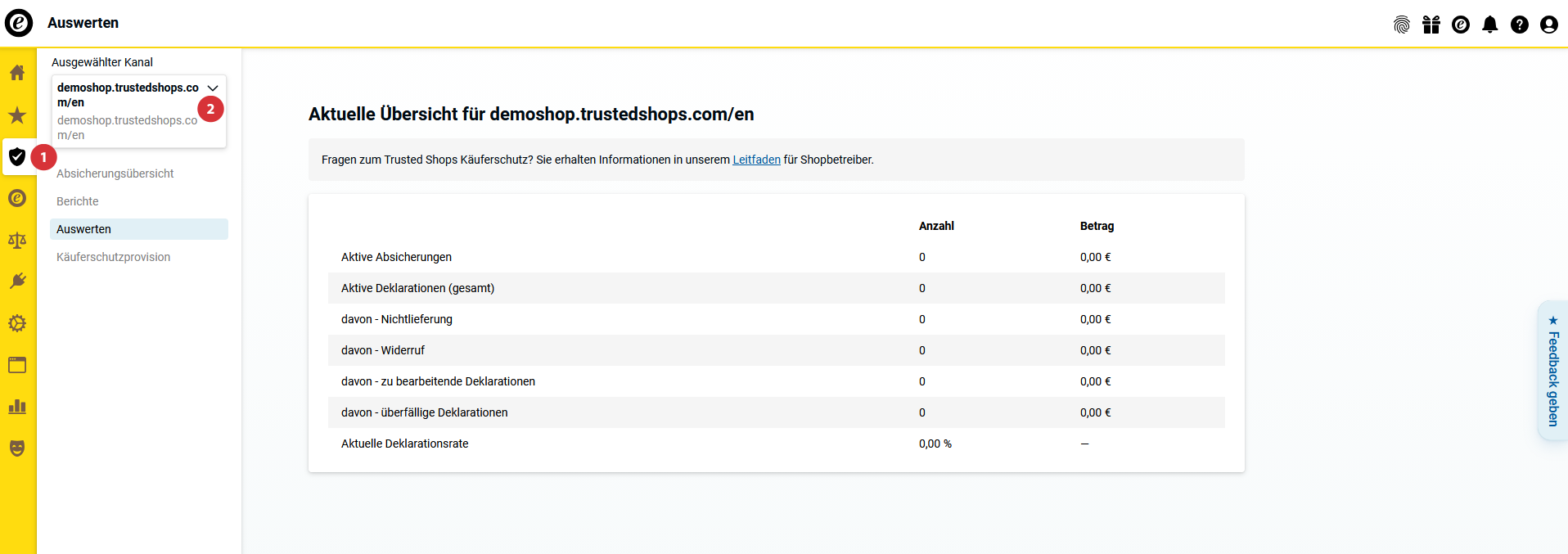The height and width of the screenshot is (554, 1568).
Task: Open the mask icon in sidebar
Action: click(x=17, y=448)
